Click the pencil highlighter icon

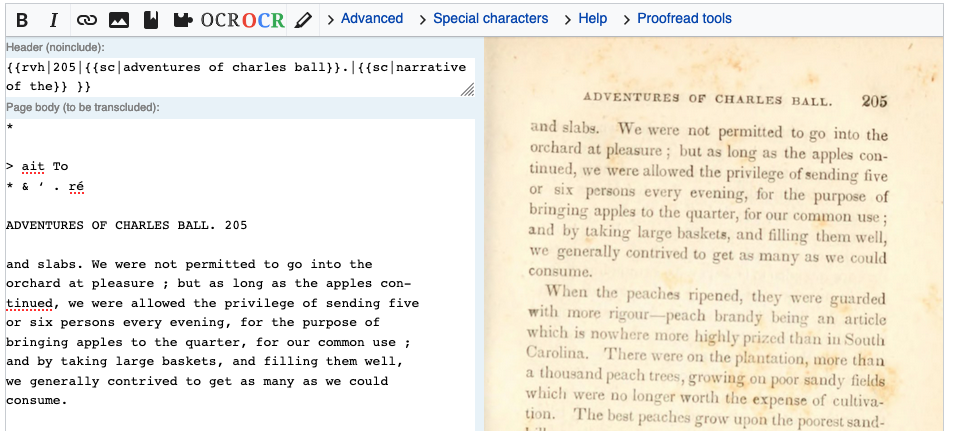(302, 20)
